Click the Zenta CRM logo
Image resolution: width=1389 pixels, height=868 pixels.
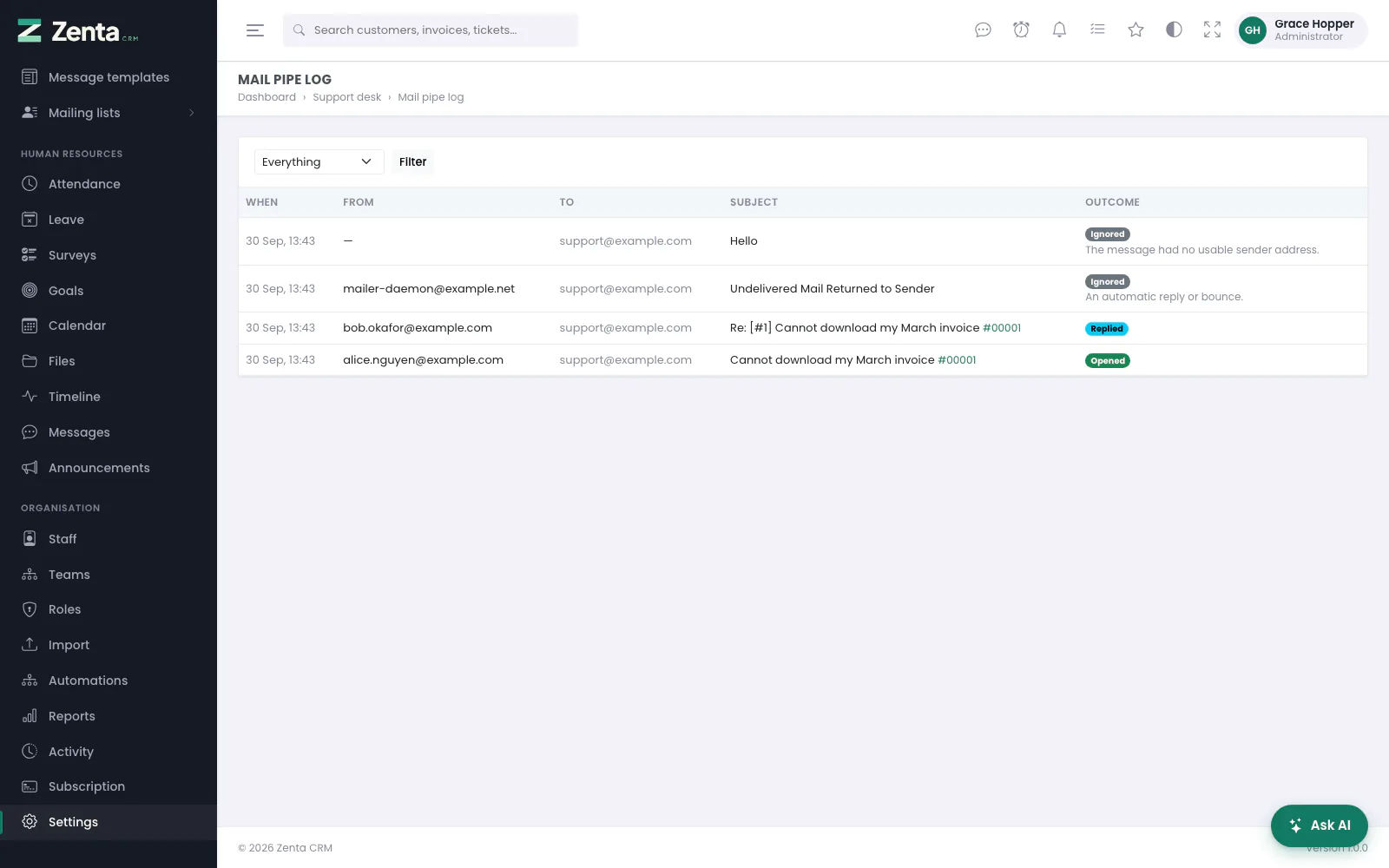78,31
